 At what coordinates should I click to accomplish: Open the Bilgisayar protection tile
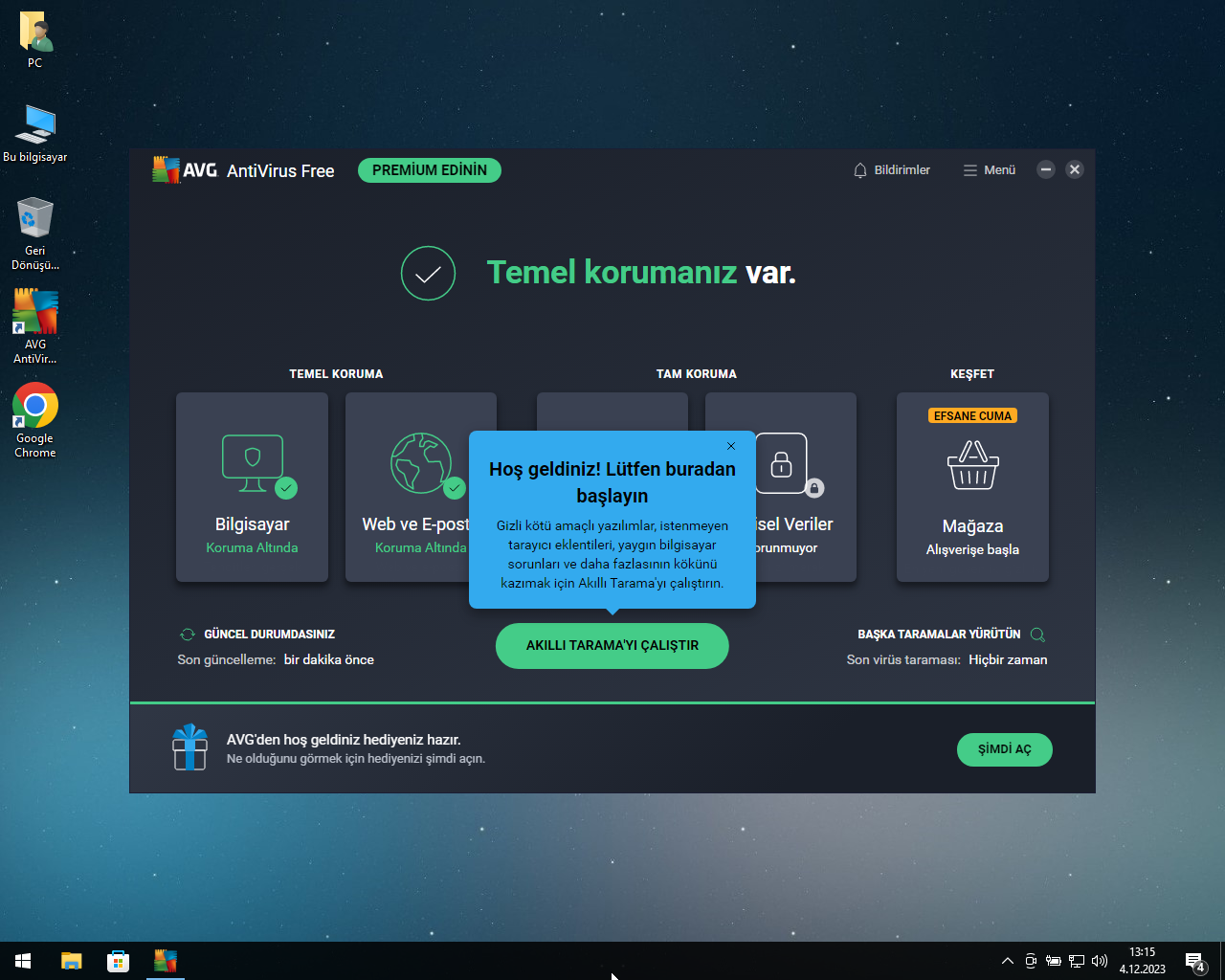coord(252,486)
